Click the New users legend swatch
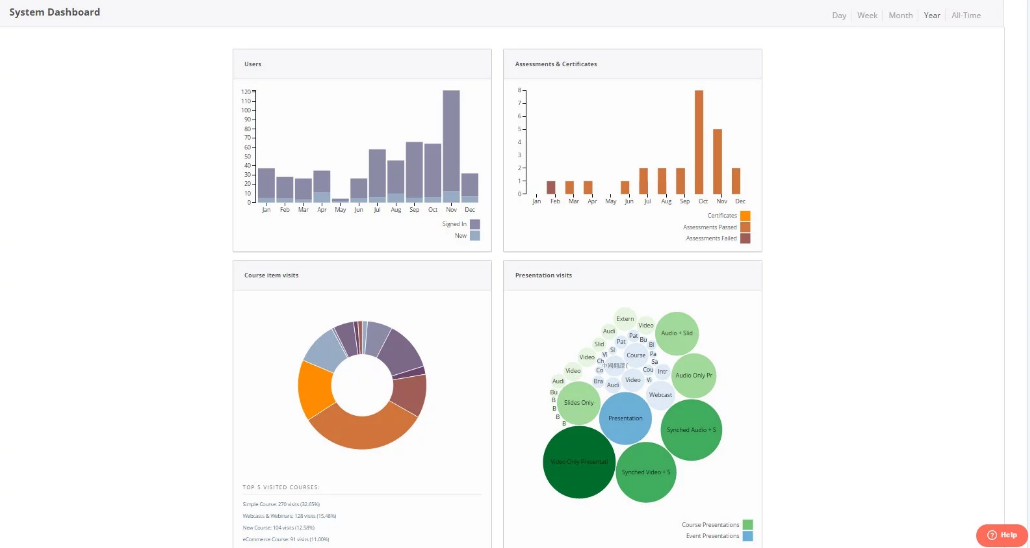1030x548 pixels. tap(475, 236)
